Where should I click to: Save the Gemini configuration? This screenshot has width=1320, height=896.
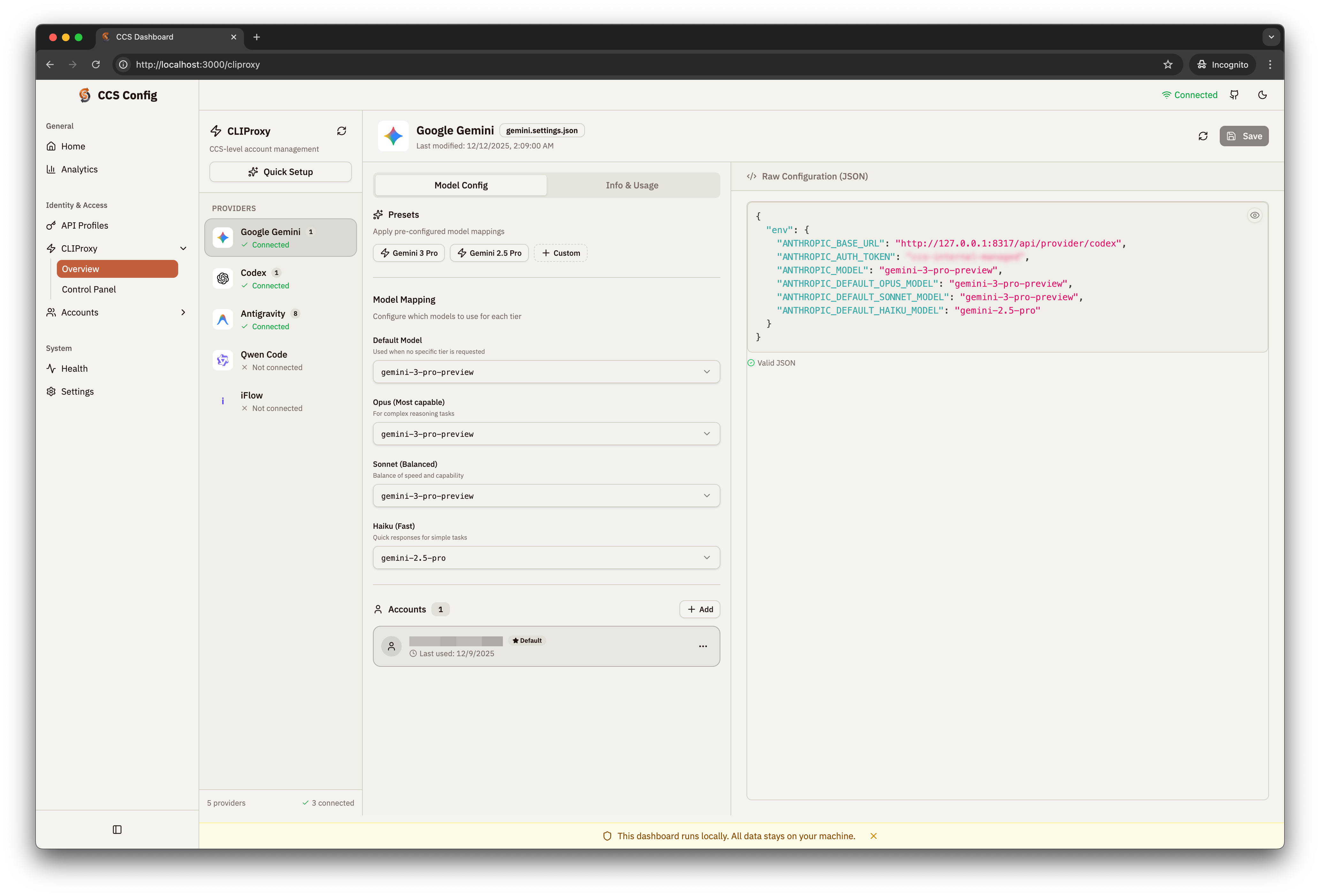pyautogui.click(x=1244, y=136)
